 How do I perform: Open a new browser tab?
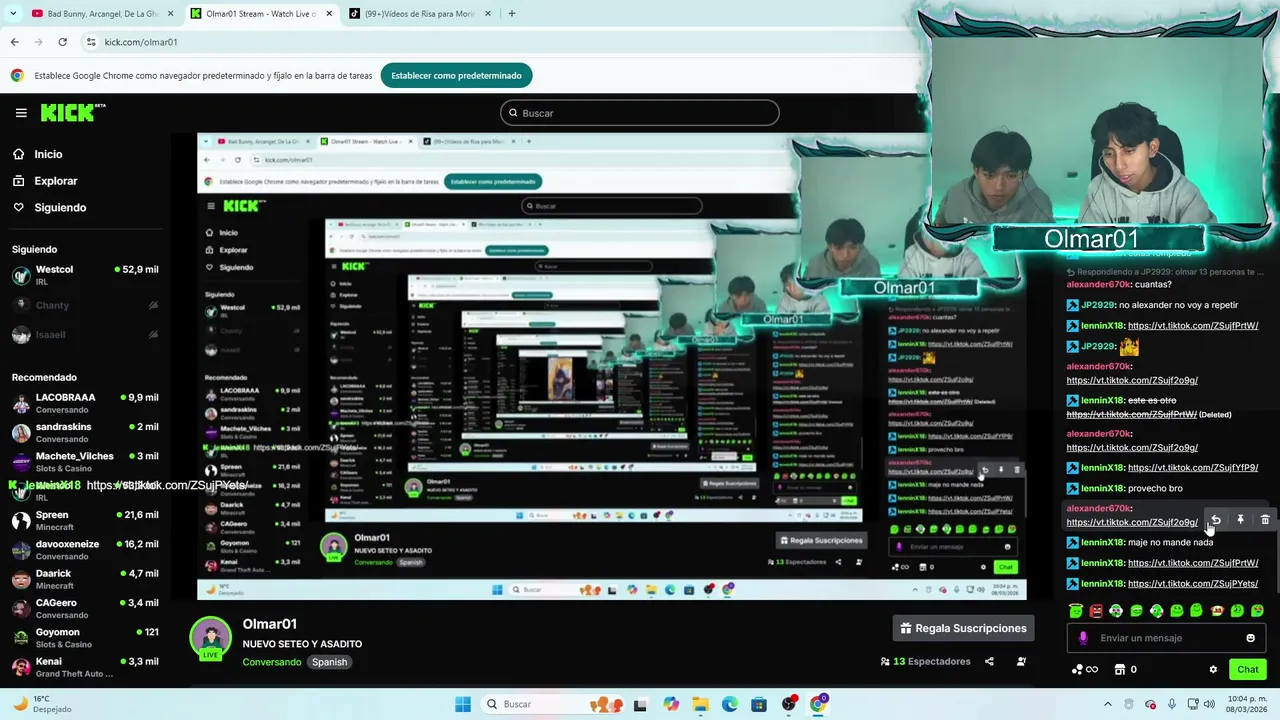coord(512,14)
